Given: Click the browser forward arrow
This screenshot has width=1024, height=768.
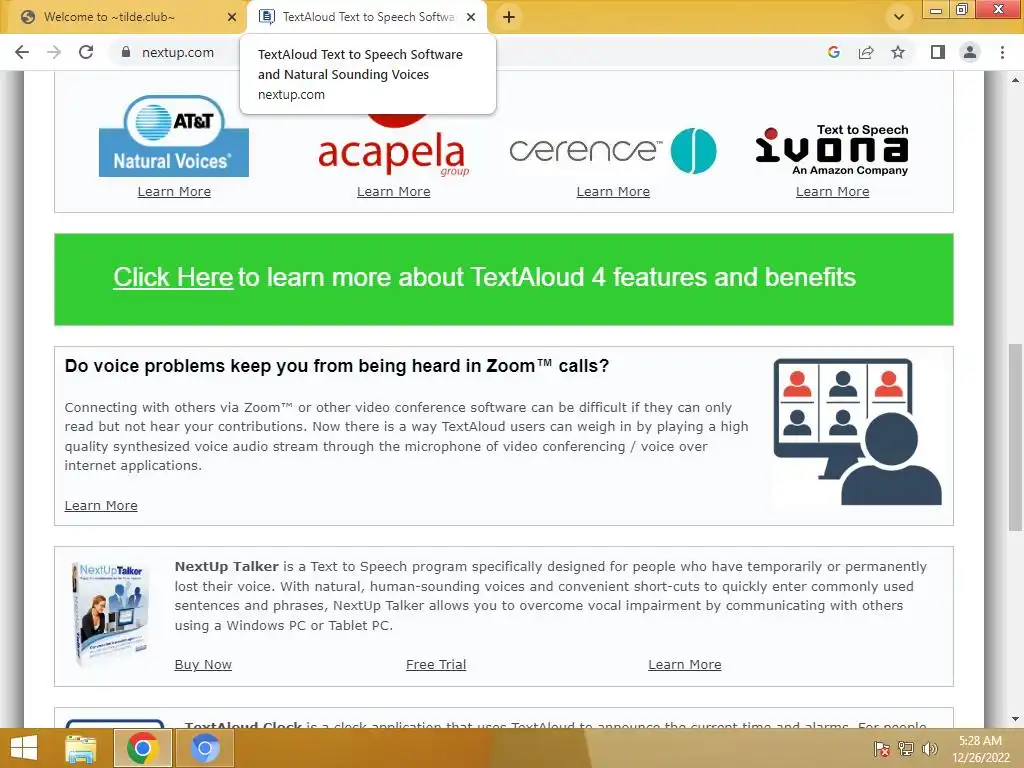Looking at the screenshot, I should 54,52.
